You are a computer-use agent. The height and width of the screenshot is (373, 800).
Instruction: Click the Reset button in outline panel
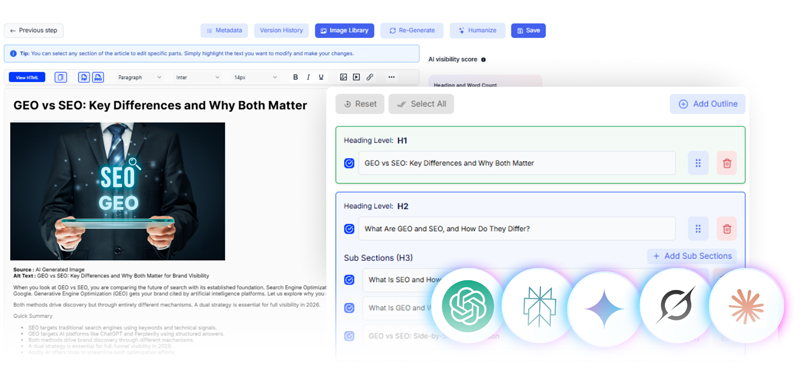pos(360,104)
